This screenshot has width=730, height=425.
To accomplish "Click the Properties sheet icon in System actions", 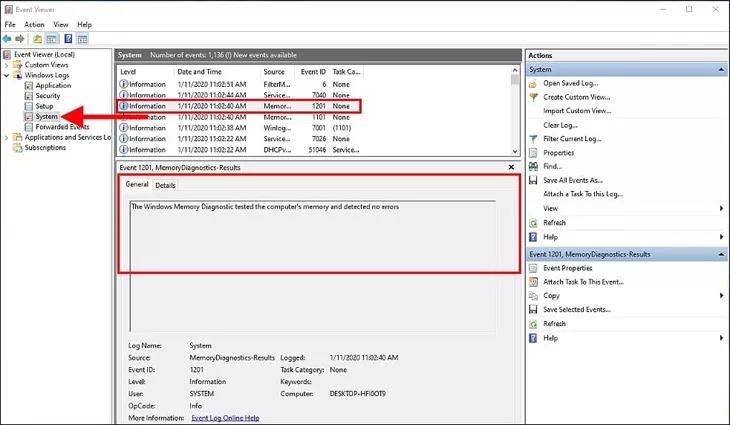I will (x=534, y=153).
